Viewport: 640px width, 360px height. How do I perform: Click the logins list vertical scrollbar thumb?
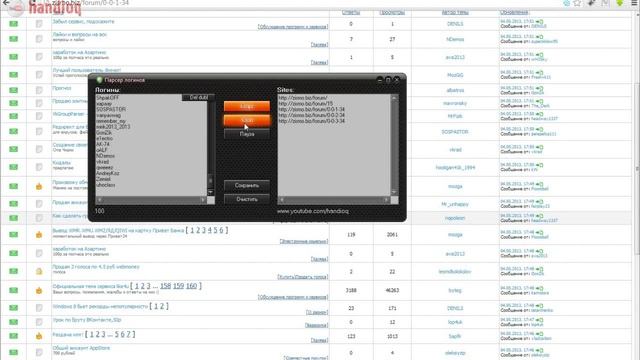(x=211, y=180)
